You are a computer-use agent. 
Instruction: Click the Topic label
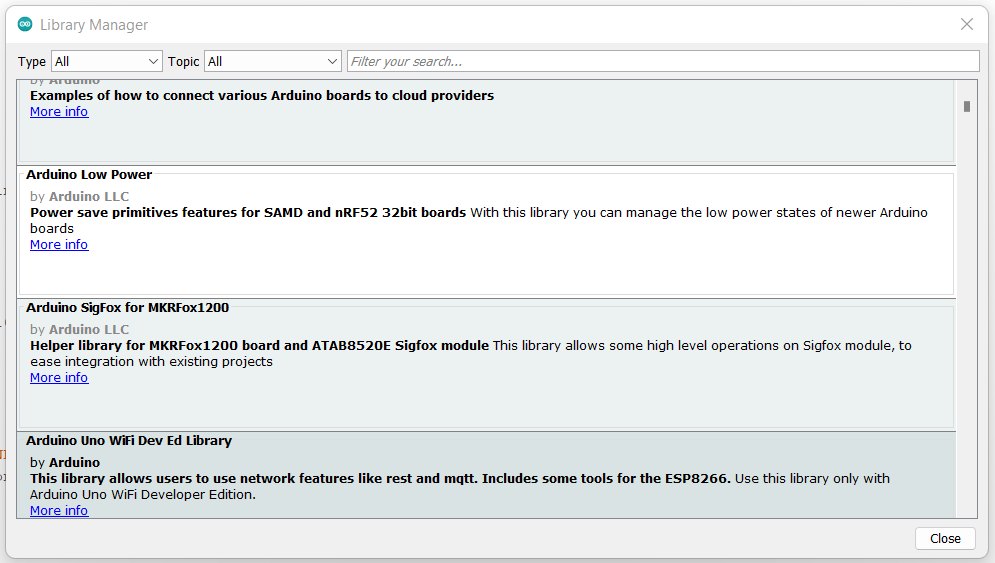pos(183,62)
